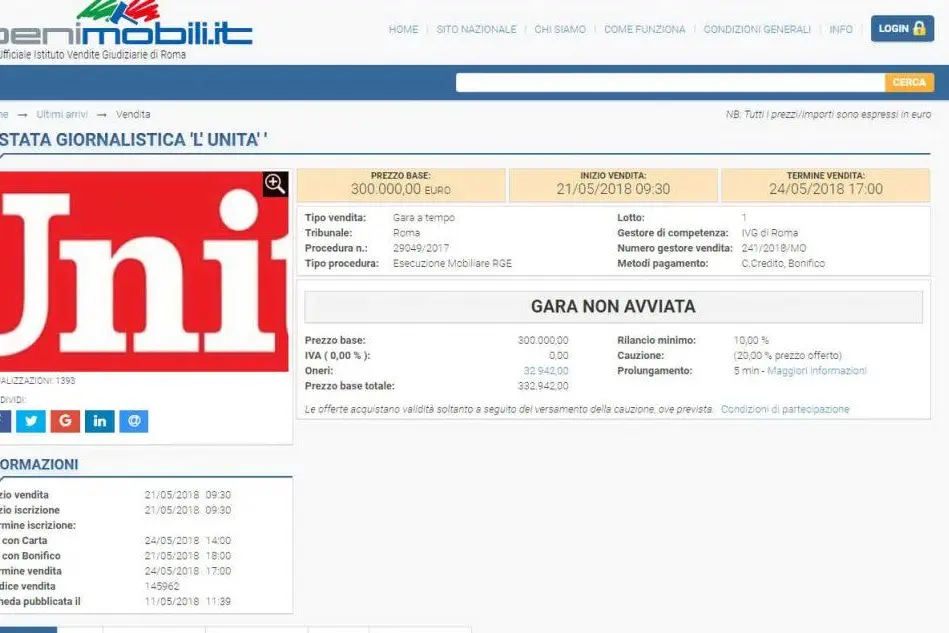Open the INFO menu item

(x=841, y=29)
